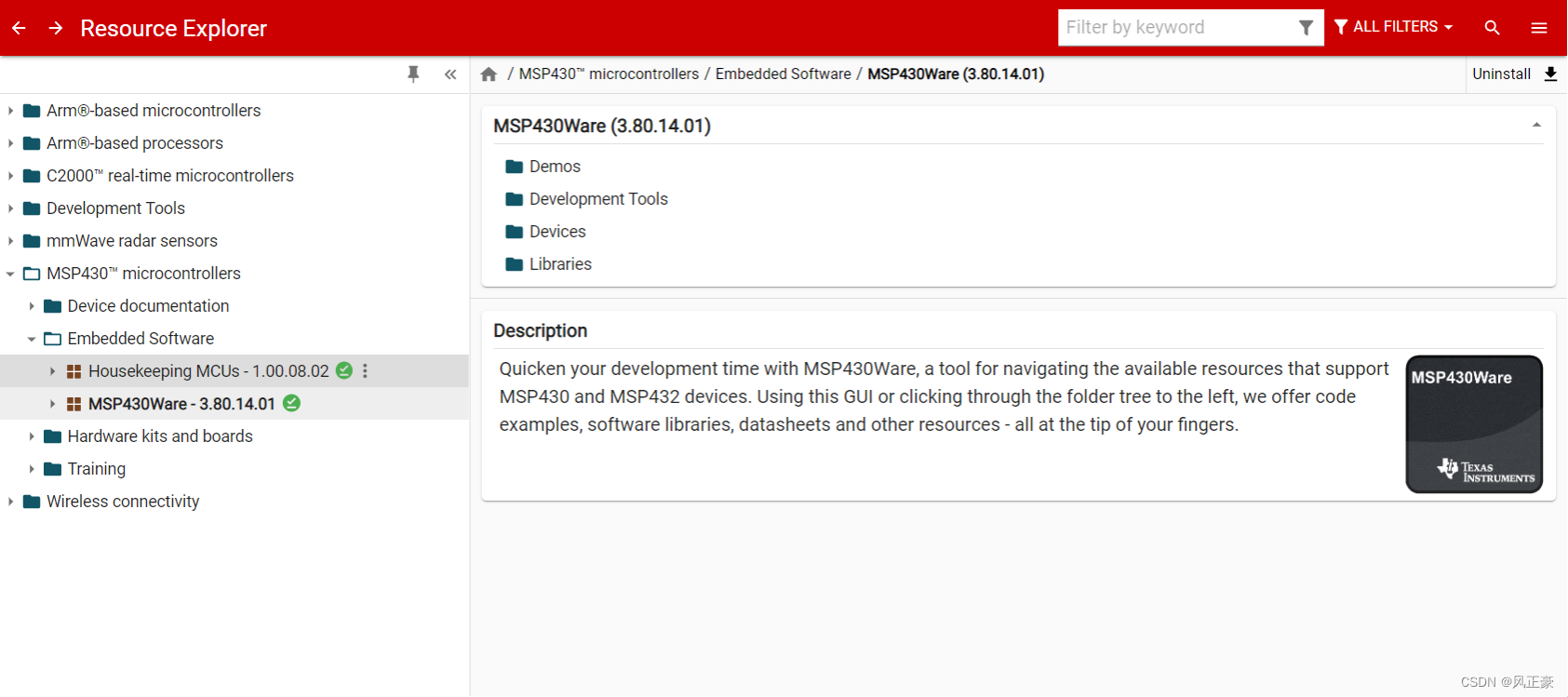Open Libraries folder link
This screenshot has height=697, width=1568.
tap(560, 264)
